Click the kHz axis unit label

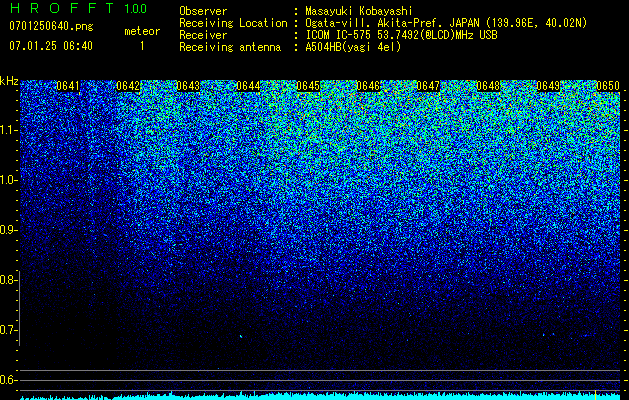coord(9,81)
